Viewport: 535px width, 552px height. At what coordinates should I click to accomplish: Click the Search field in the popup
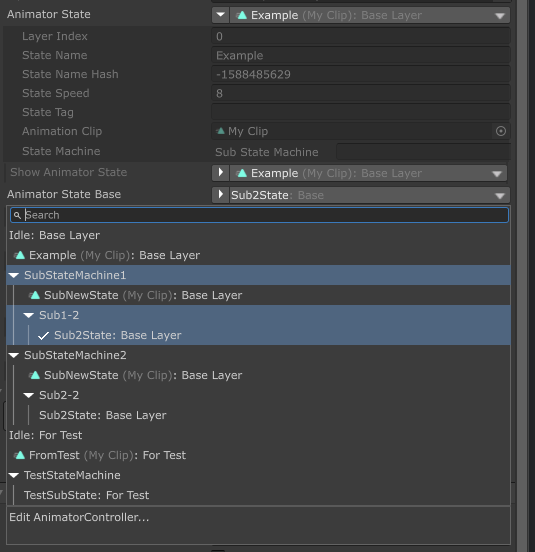click(259, 215)
